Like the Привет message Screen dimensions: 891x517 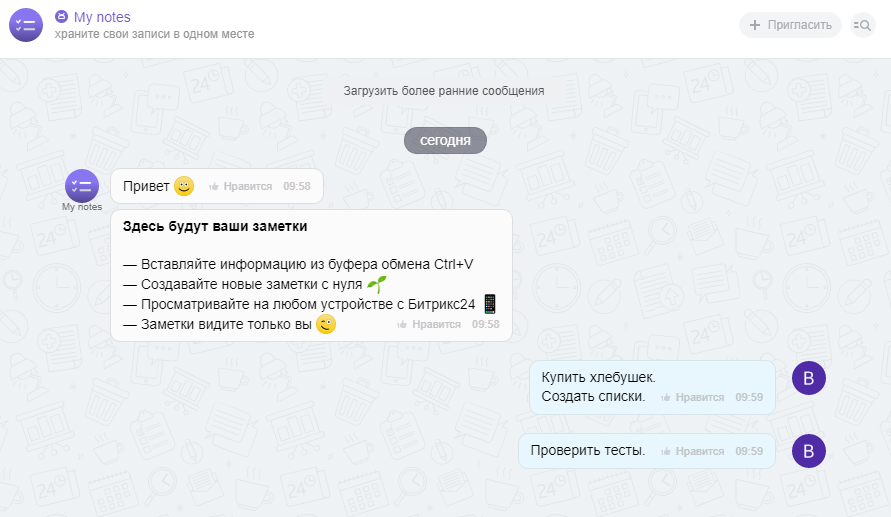[x=240, y=186]
